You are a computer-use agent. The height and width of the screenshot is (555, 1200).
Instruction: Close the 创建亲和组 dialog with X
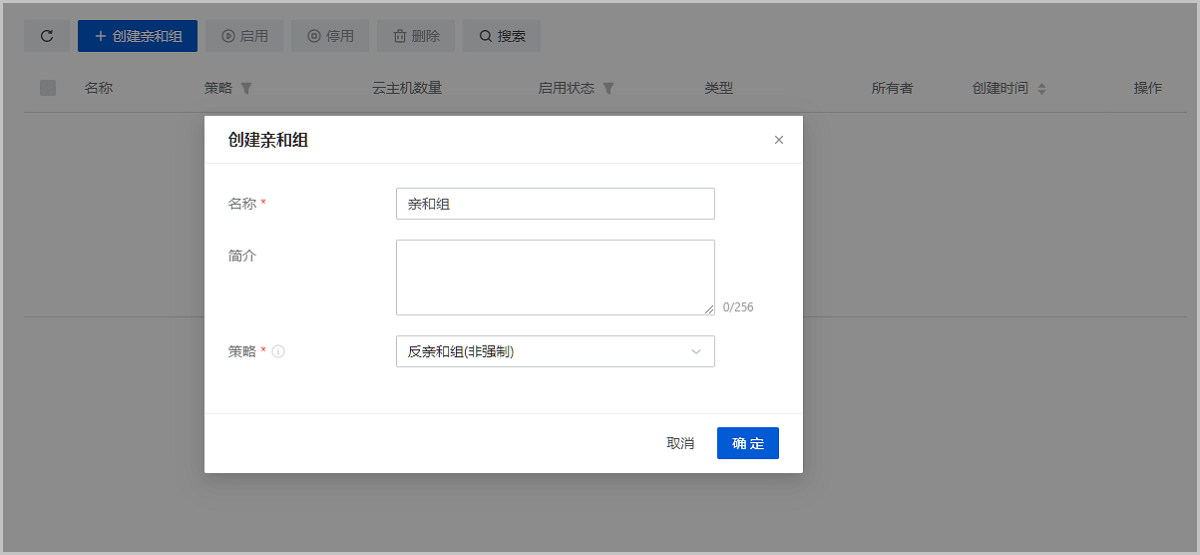pyautogui.click(x=779, y=140)
